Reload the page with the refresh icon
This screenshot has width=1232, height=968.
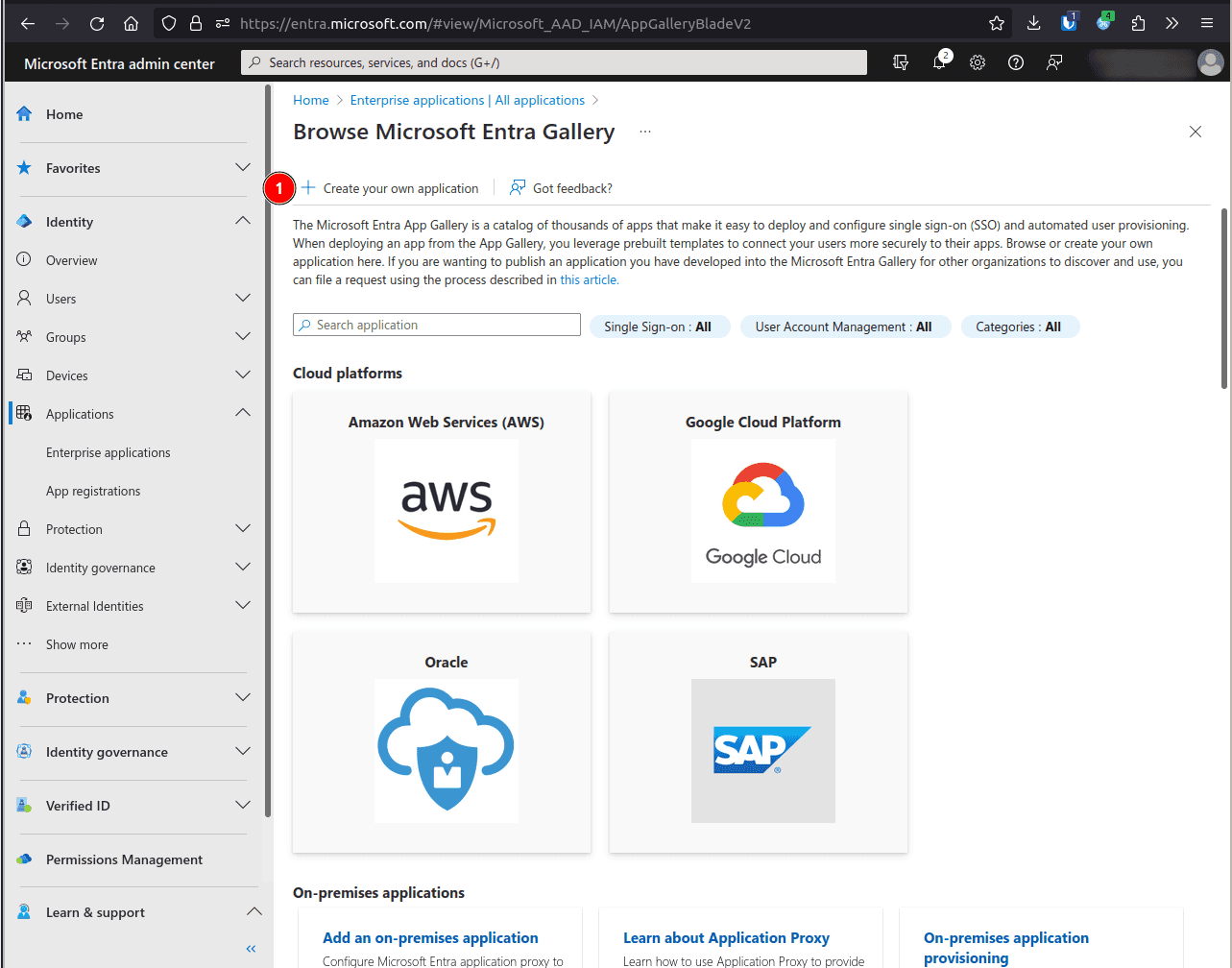(x=97, y=23)
